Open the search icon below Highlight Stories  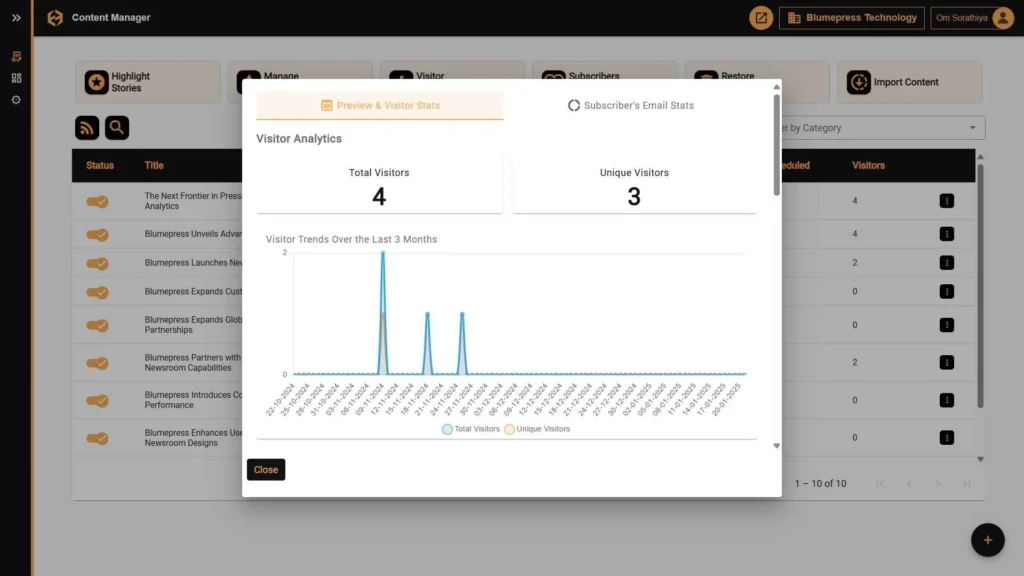(x=118, y=128)
